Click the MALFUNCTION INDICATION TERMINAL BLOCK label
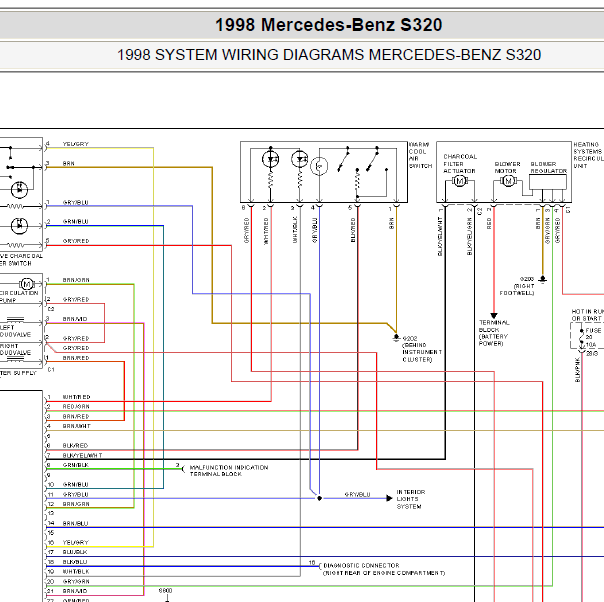Screen dimensions: 604x602 click(x=229, y=471)
